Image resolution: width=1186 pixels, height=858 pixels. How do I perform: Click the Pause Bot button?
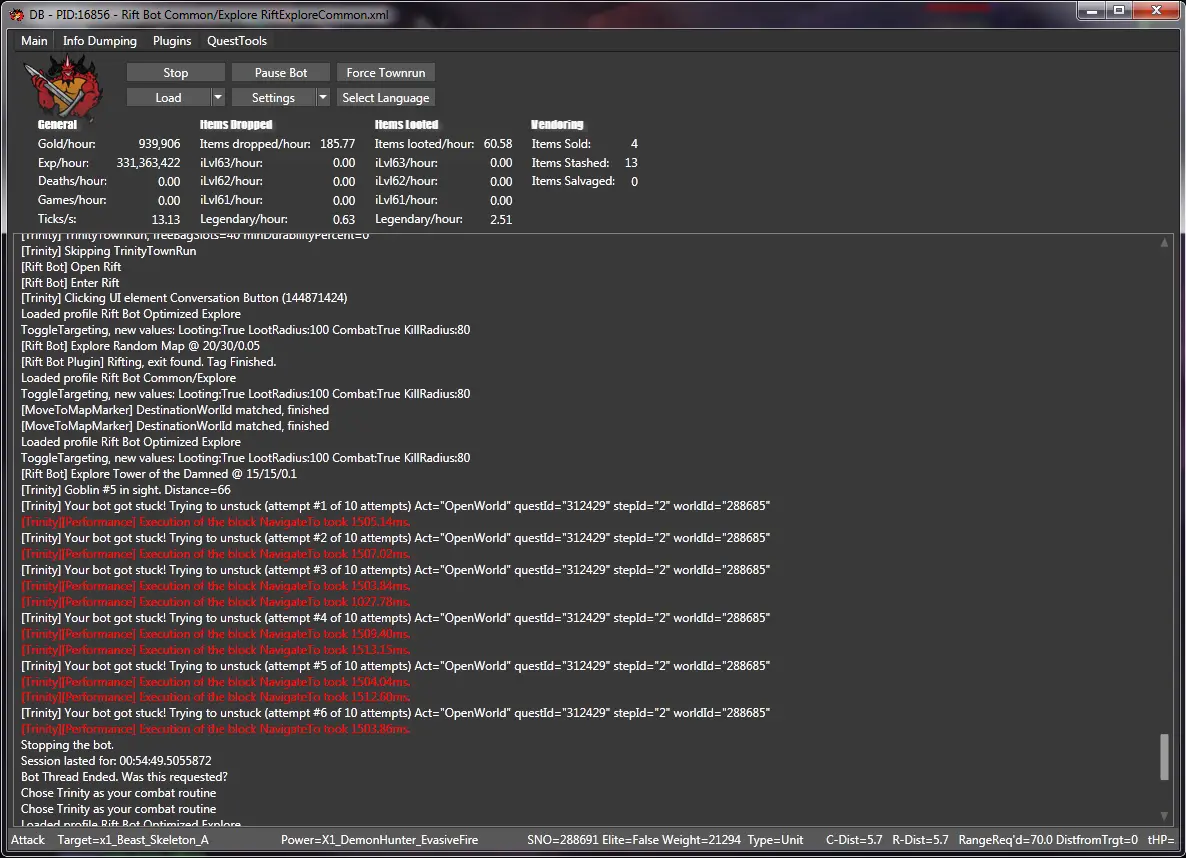coord(281,73)
